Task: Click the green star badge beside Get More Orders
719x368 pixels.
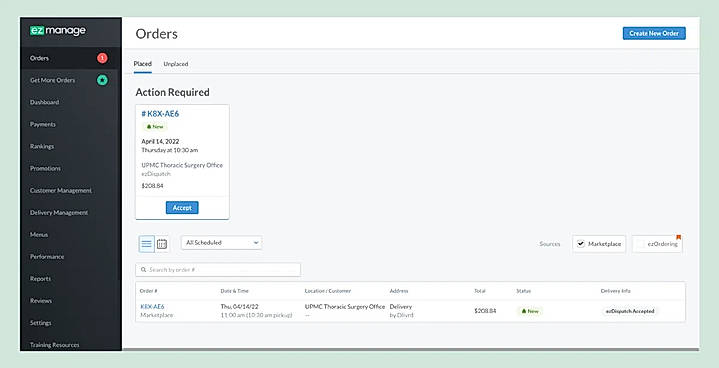Action: pyautogui.click(x=102, y=80)
